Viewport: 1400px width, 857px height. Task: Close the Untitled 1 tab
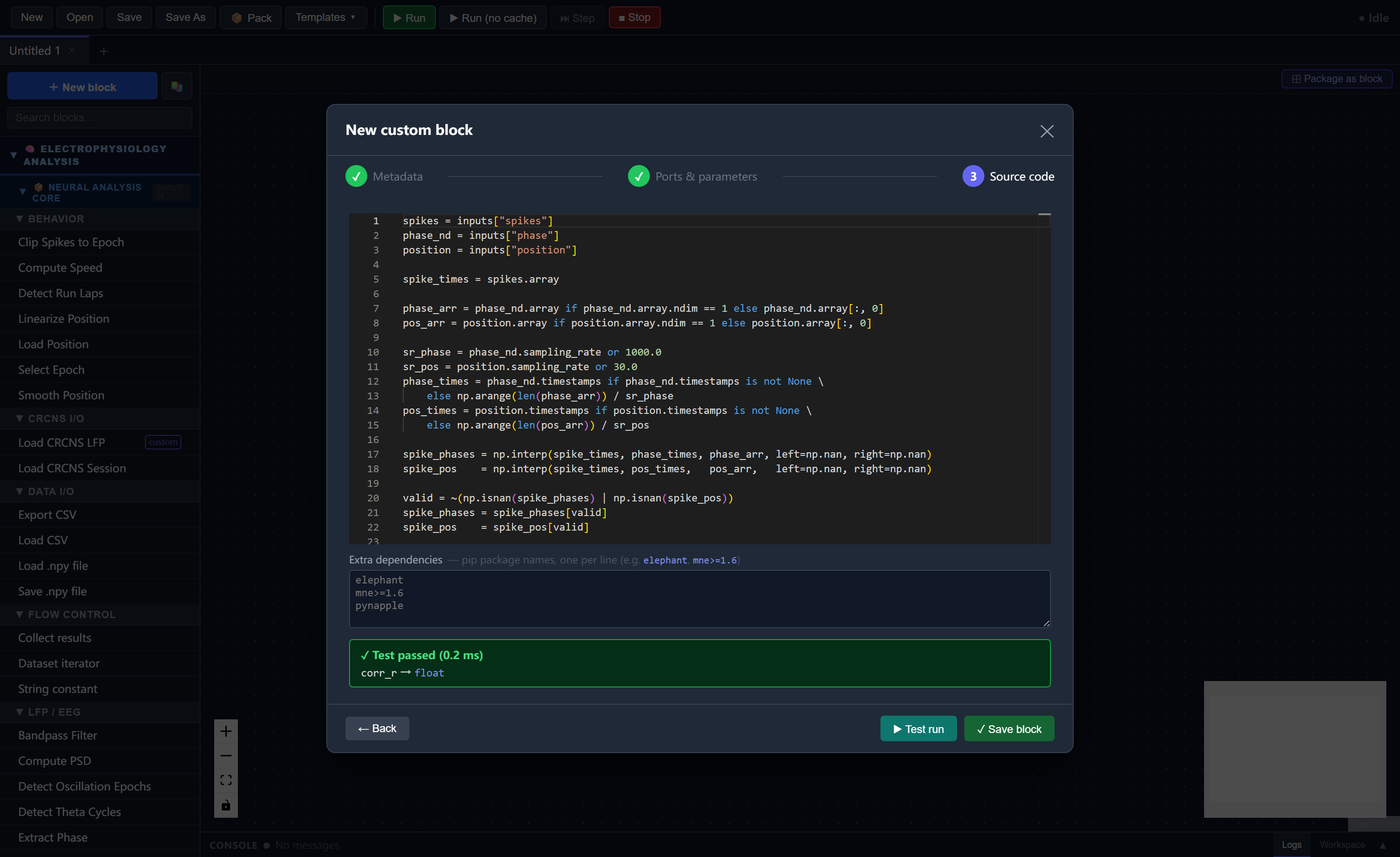point(72,51)
